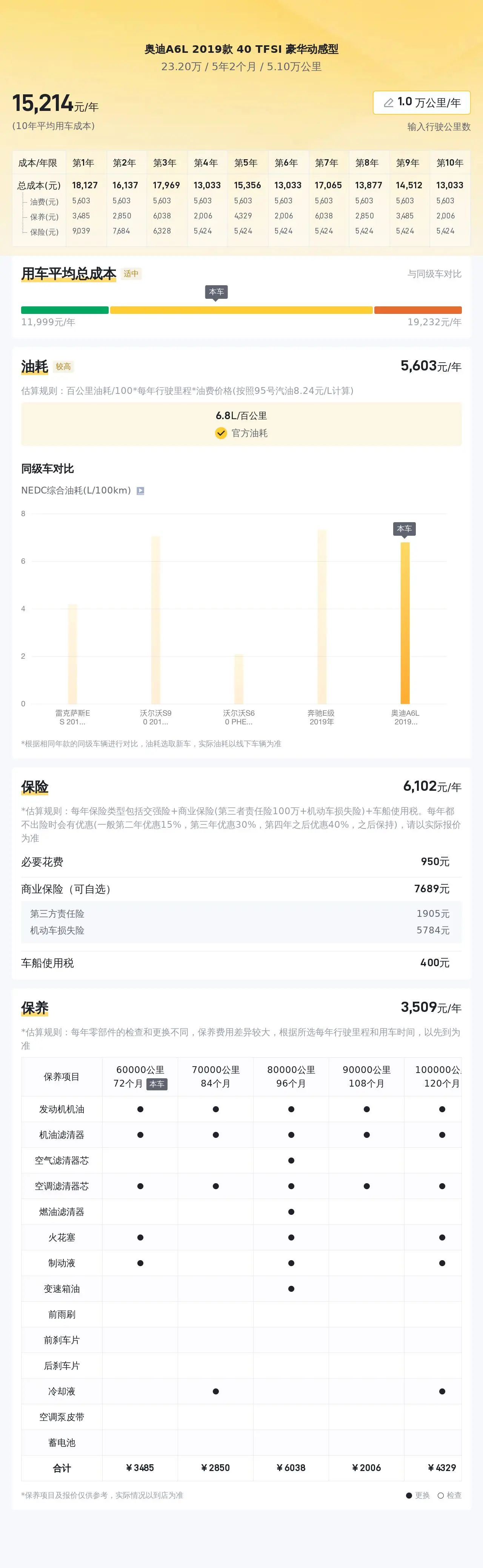Click the yellow middle segment of the cost bar

pos(241,310)
